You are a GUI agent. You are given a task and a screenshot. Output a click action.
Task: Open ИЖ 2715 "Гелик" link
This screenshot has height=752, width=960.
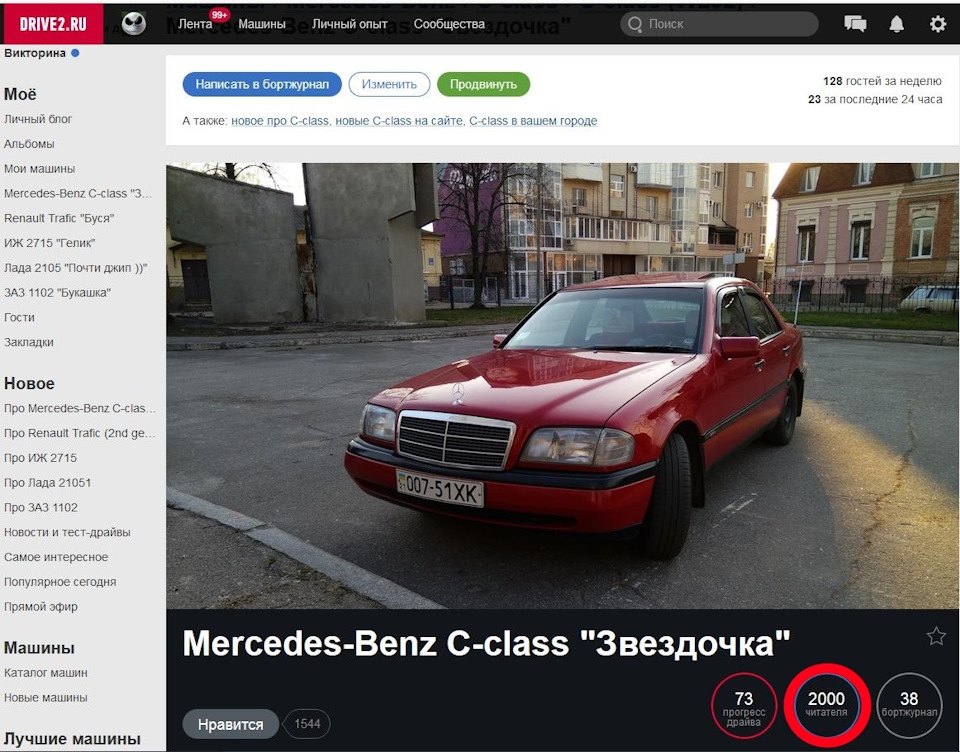49,243
